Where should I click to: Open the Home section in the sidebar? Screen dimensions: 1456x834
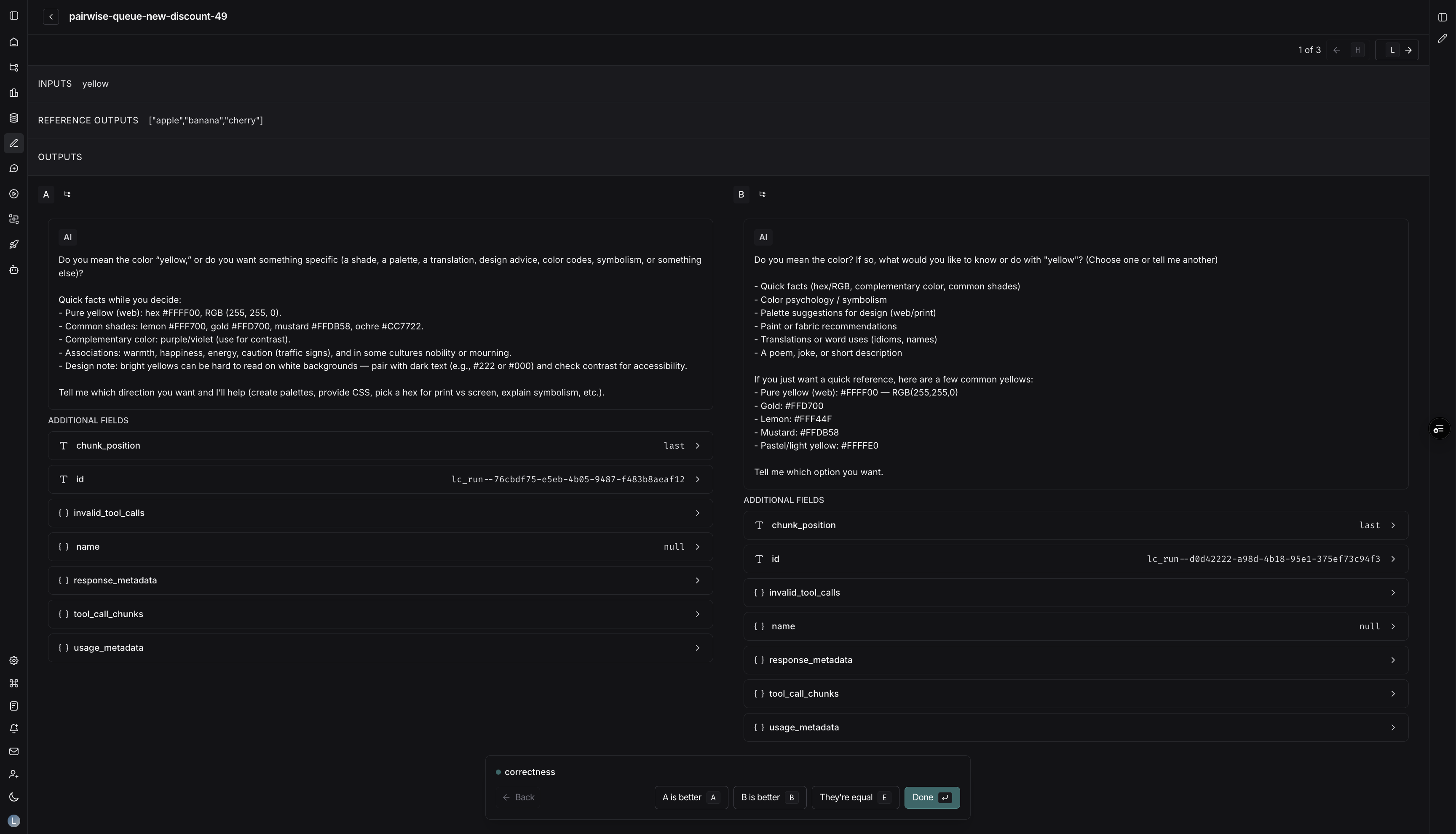point(14,42)
